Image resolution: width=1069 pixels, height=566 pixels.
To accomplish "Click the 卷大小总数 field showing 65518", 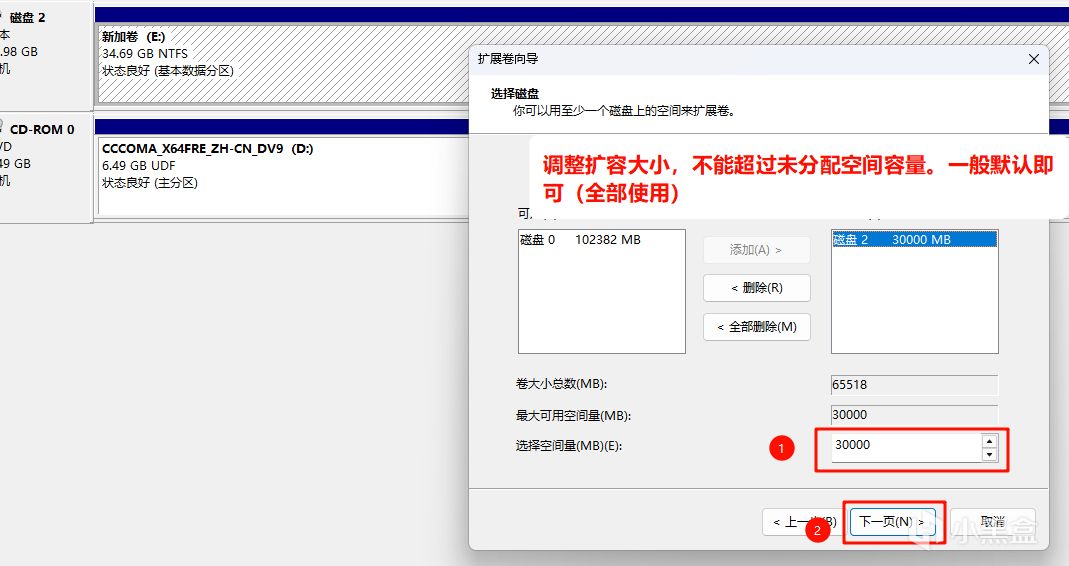I will tap(914, 385).
